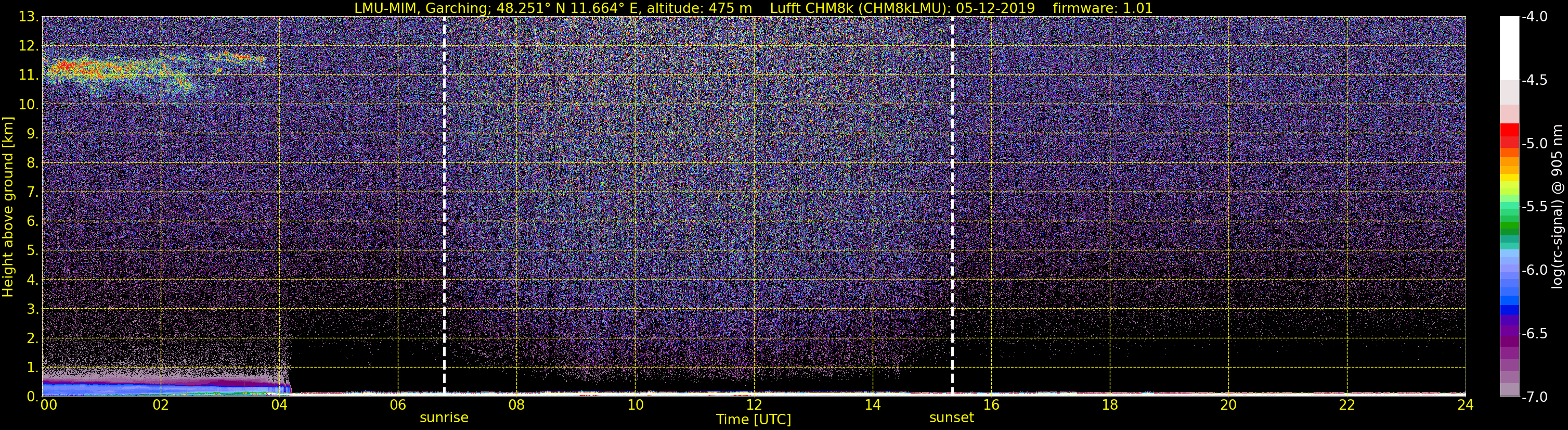Screen dimensions: 1568x430
Task: Pick the green color band on the colorbar
Action: [1509, 229]
